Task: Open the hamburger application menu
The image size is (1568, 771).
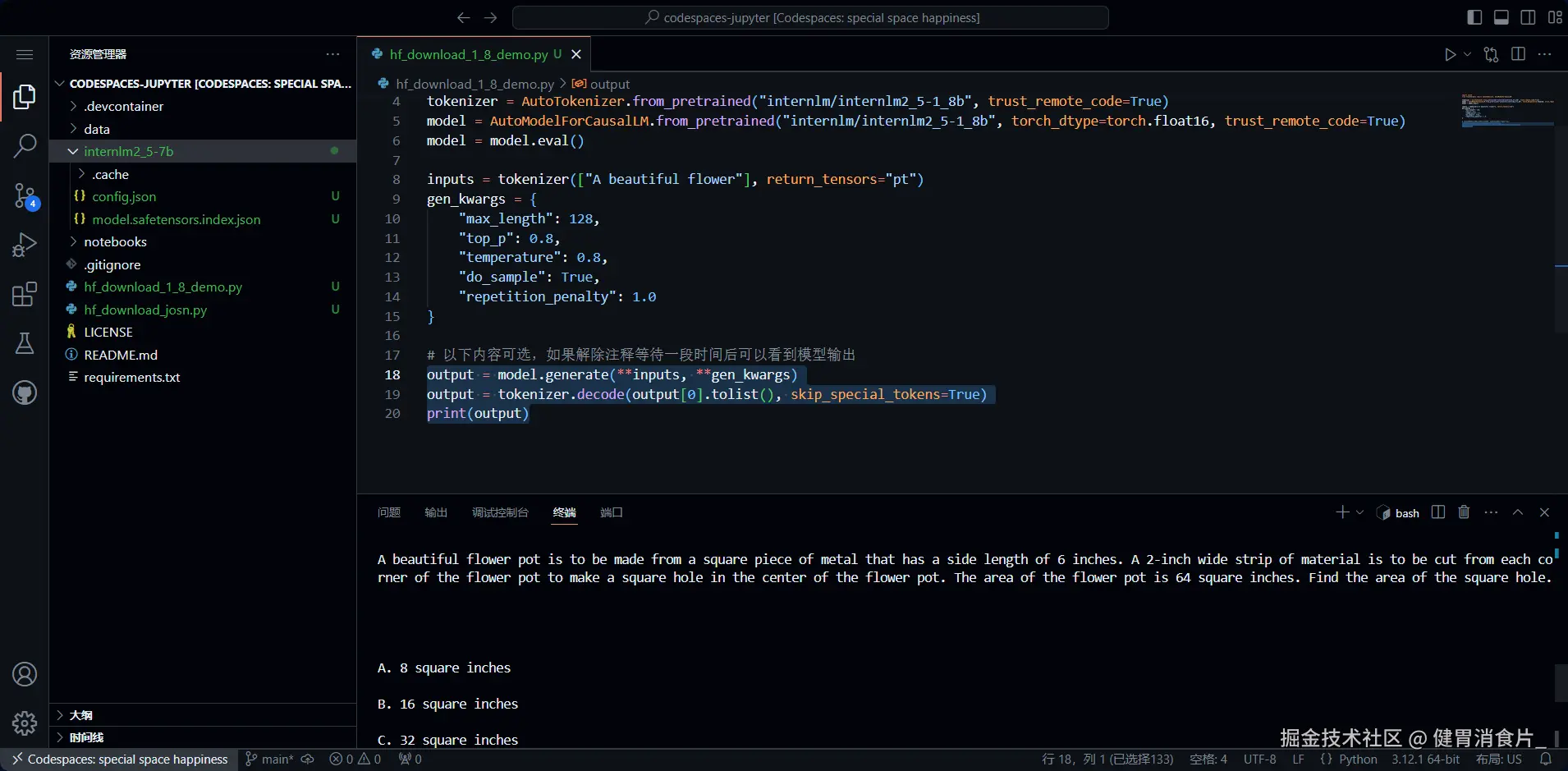Action: (x=25, y=54)
